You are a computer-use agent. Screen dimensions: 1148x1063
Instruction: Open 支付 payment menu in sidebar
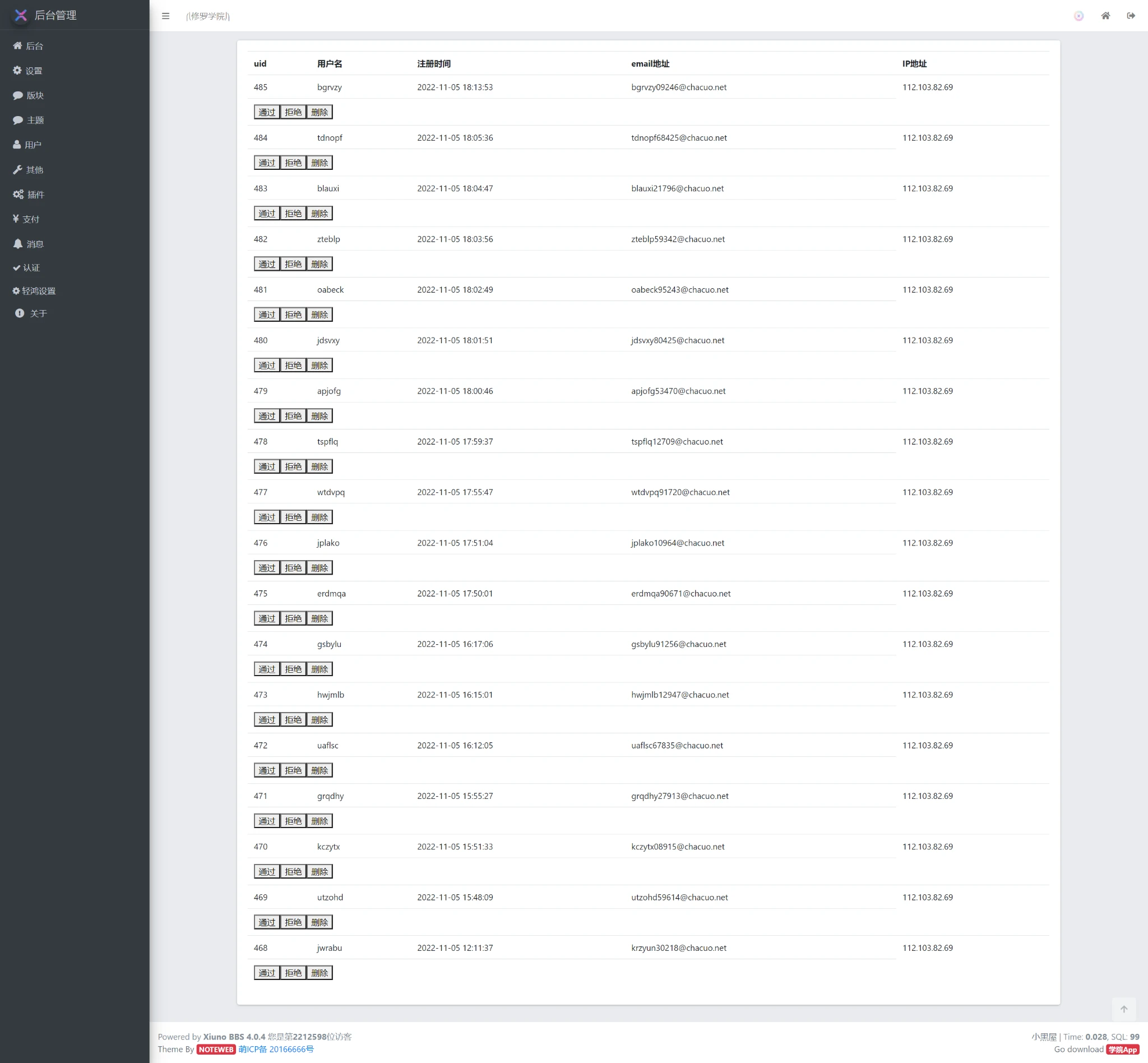click(x=26, y=219)
